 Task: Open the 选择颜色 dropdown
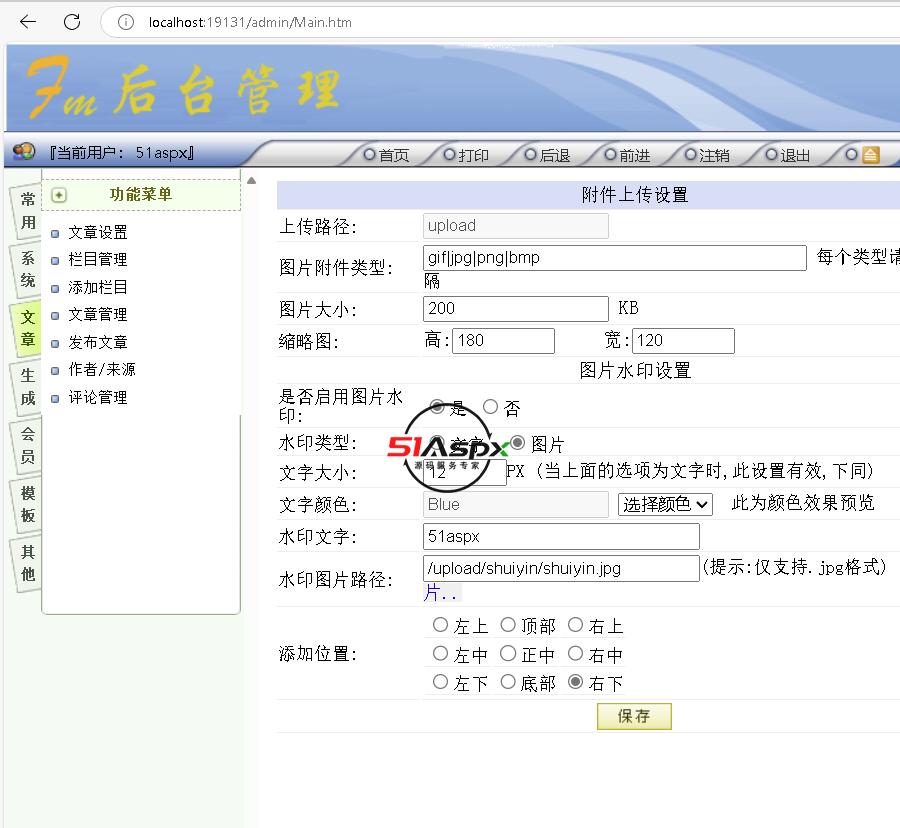tap(665, 504)
